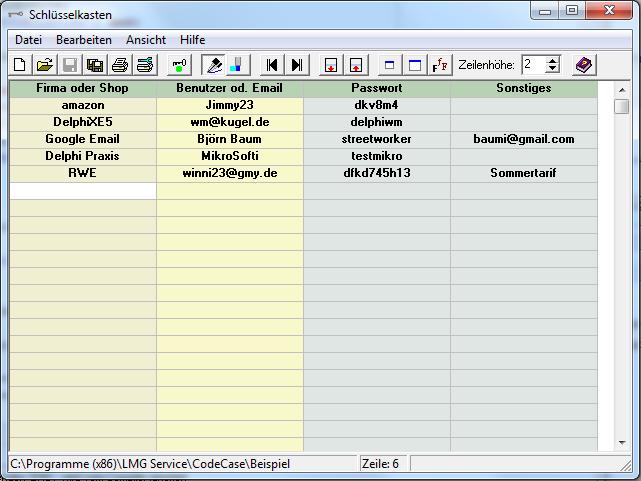Open a file with the folder icon
The height and width of the screenshot is (481, 641).
pyautogui.click(x=45, y=65)
